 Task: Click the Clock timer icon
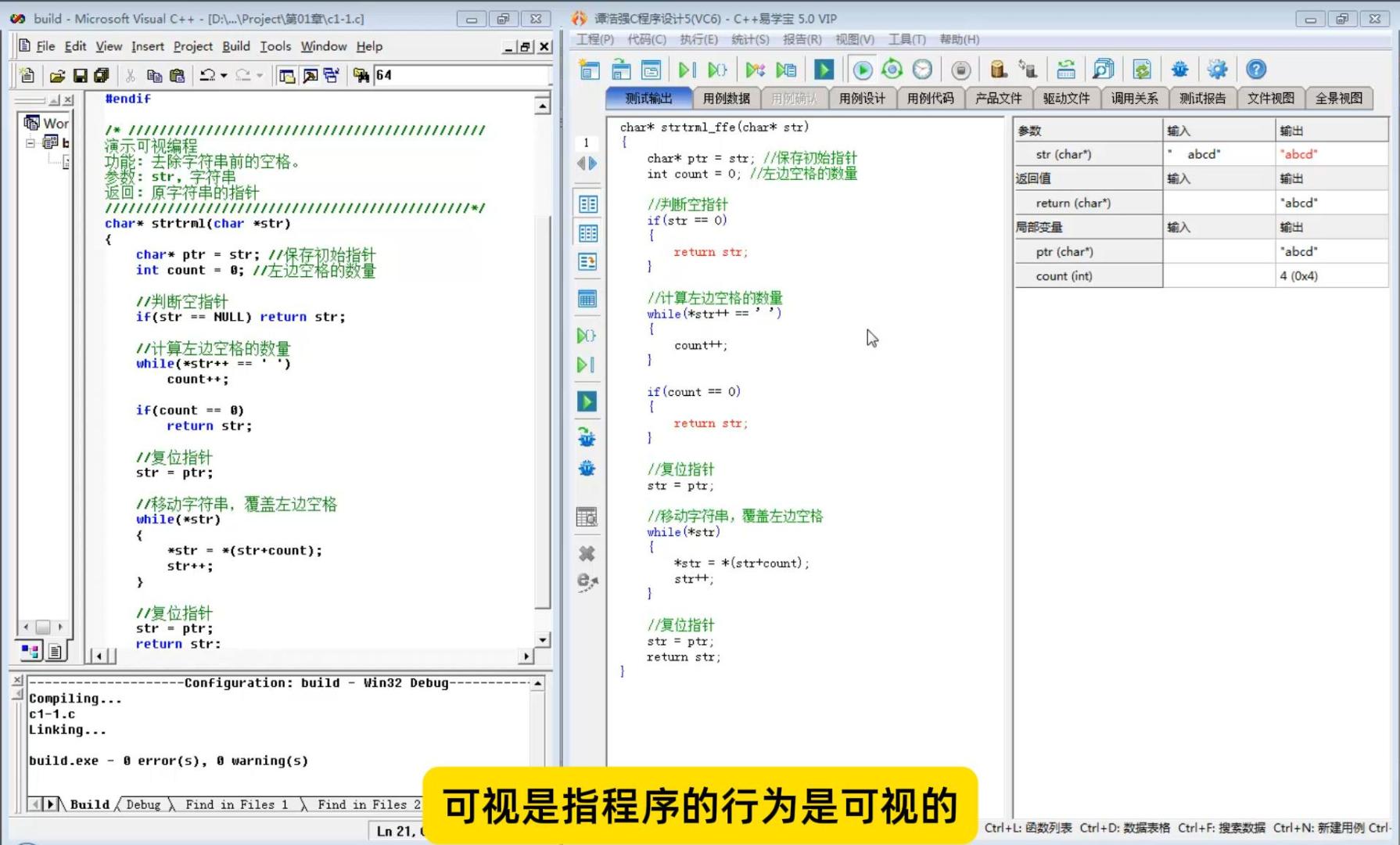click(923, 70)
